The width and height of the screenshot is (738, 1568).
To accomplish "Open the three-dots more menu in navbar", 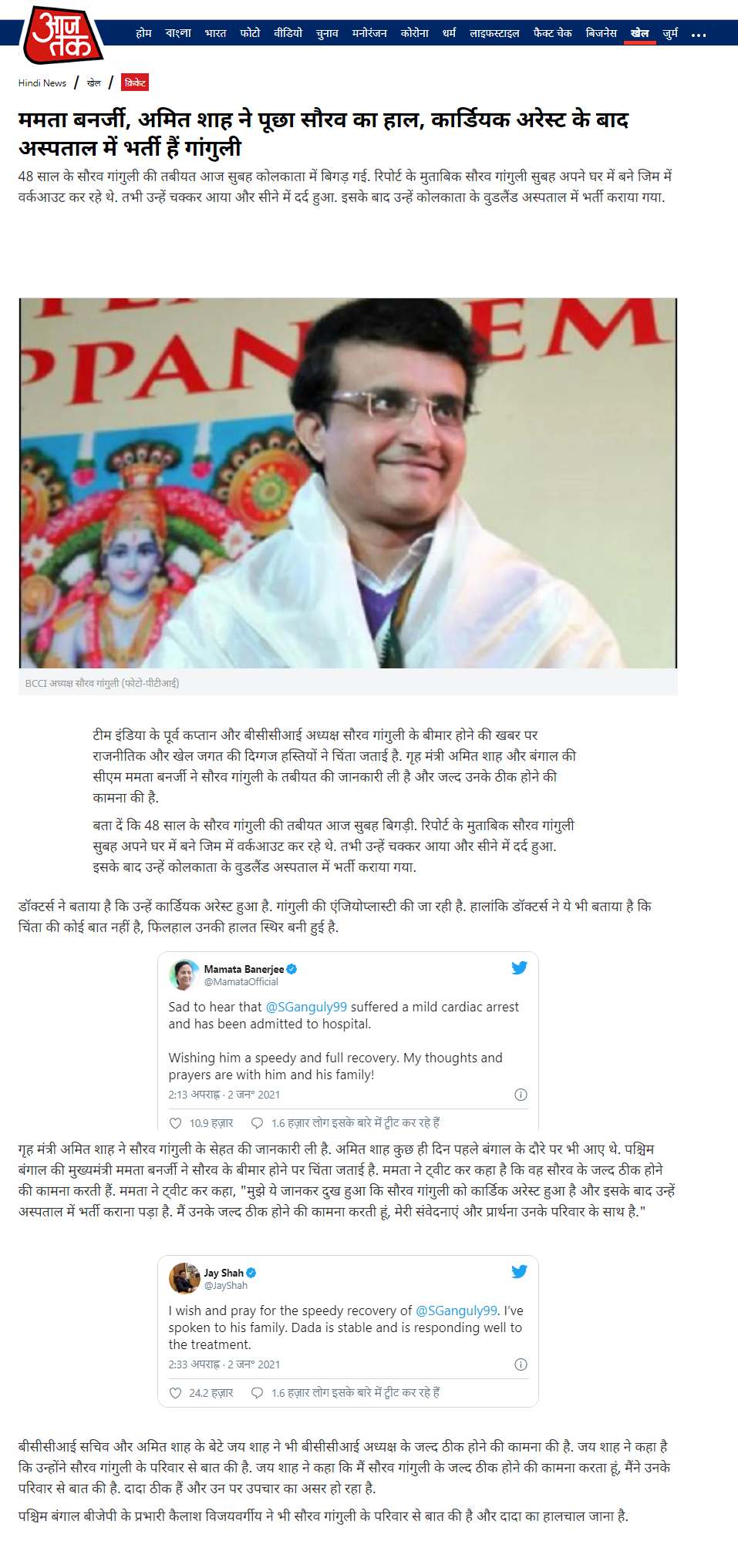I will (699, 35).
